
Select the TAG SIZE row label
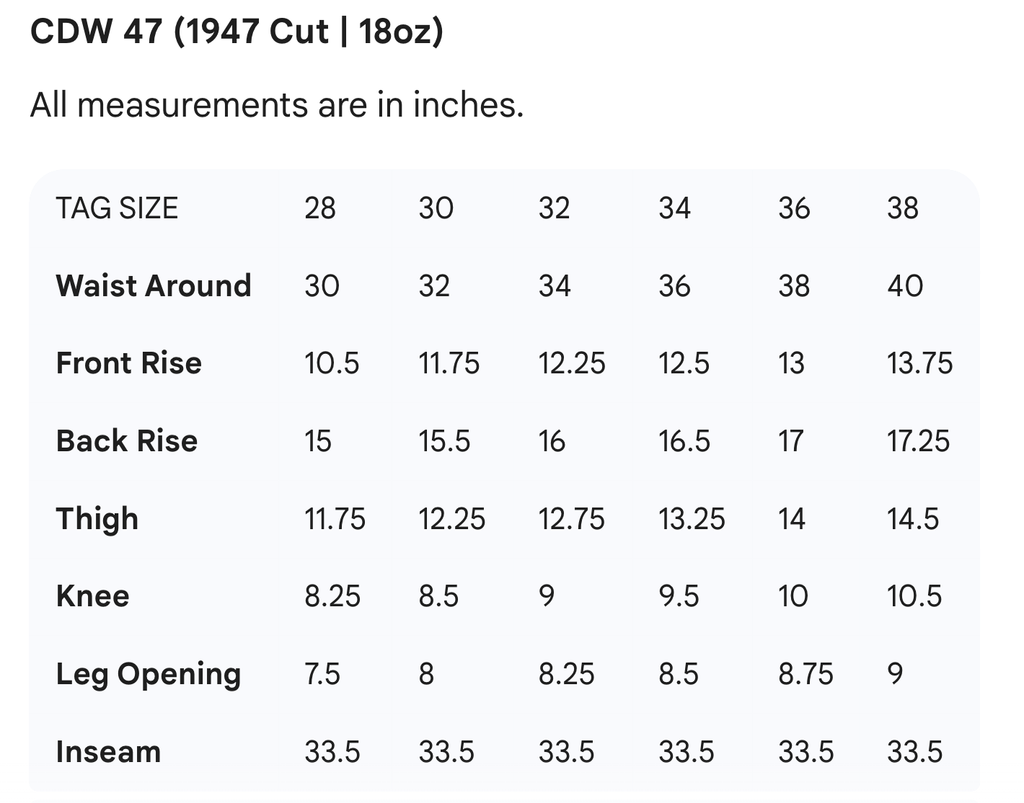pos(117,208)
